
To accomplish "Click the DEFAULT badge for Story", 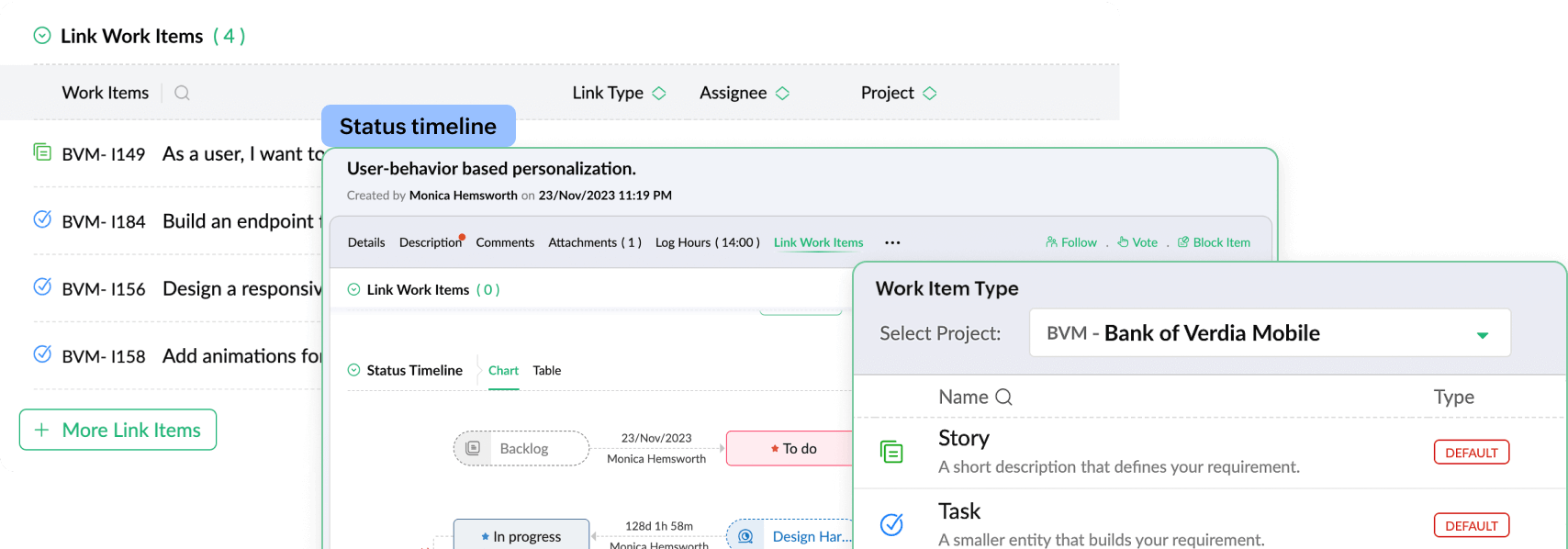I will pyautogui.click(x=1471, y=453).
